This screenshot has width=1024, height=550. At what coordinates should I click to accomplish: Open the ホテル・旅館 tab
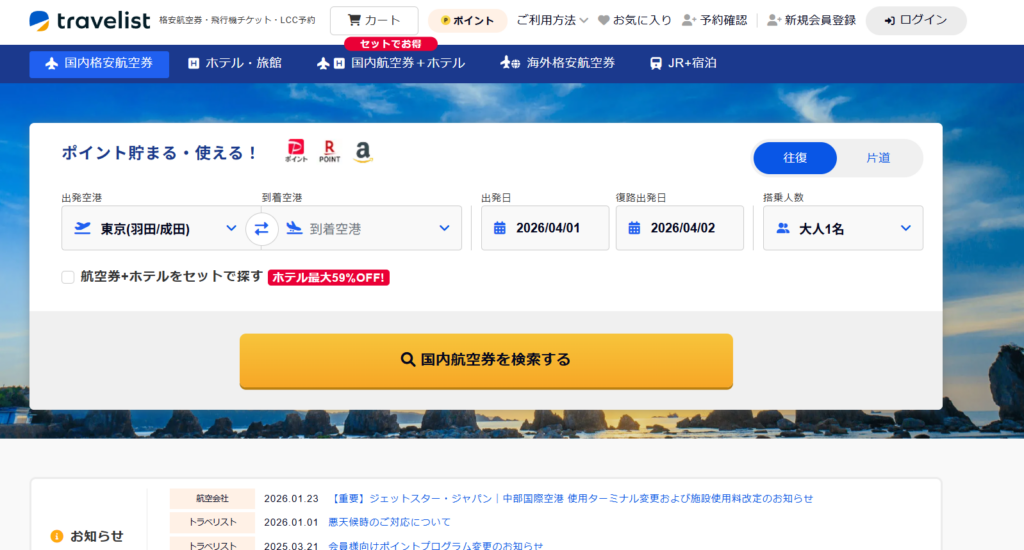pos(235,63)
